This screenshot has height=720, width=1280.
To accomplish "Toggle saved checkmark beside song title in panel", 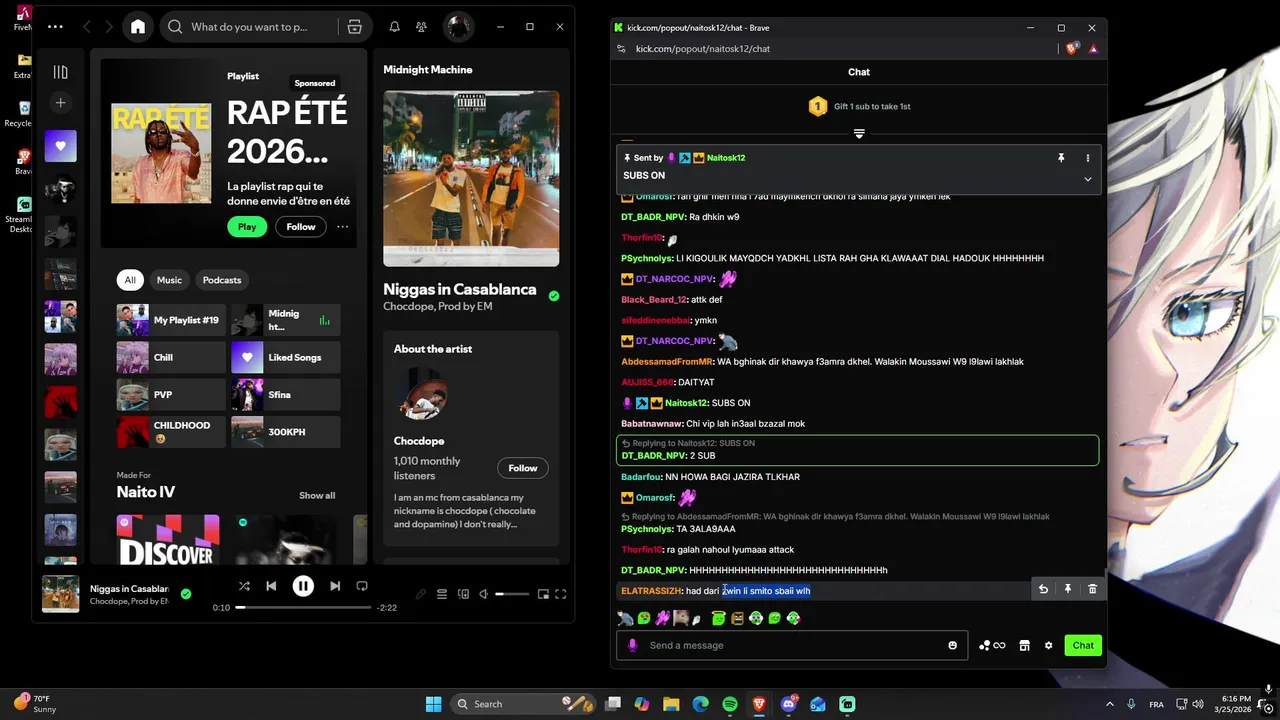I will [554, 296].
